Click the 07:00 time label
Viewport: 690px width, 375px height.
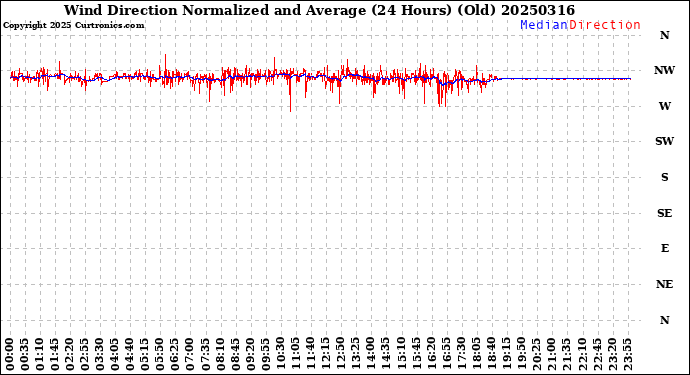(x=190, y=355)
